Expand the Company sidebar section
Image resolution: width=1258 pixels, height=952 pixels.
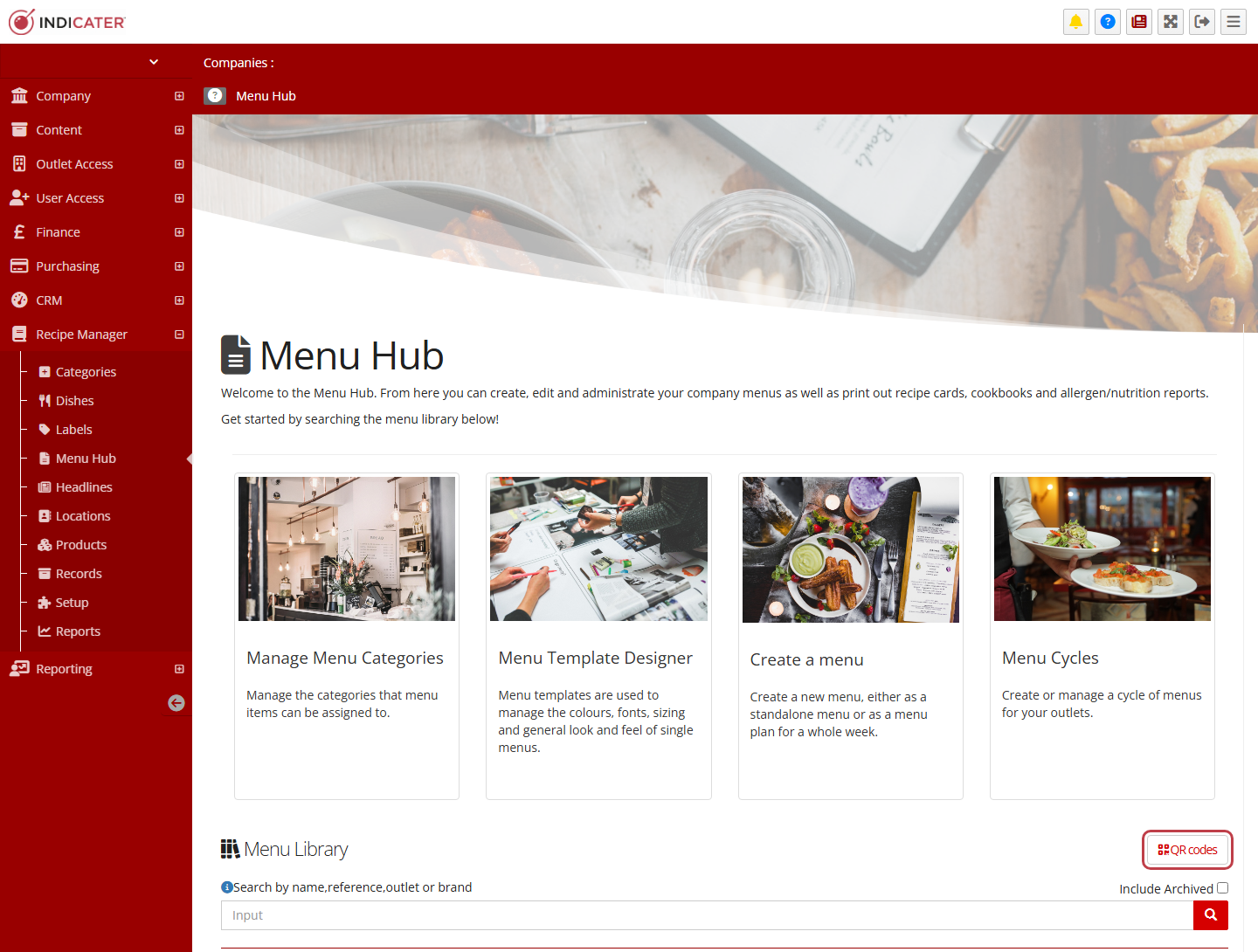point(179,96)
